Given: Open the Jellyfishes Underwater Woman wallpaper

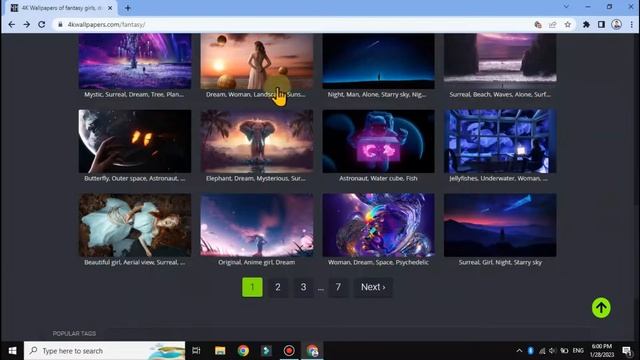Looking at the screenshot, I should [500, 141].
